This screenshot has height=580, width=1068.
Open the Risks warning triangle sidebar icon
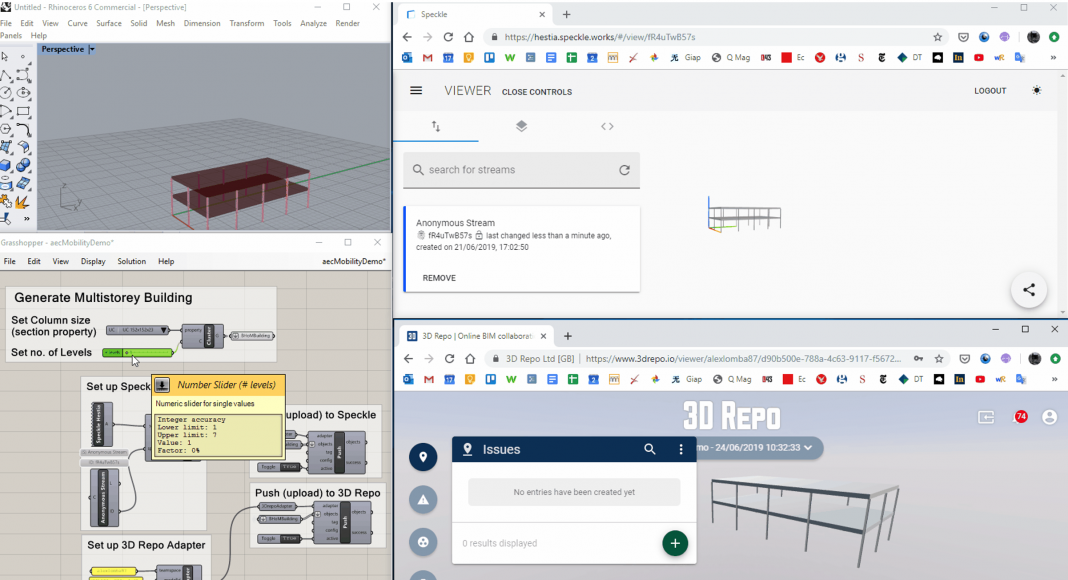pyautogui.click(x=423, y=500)
